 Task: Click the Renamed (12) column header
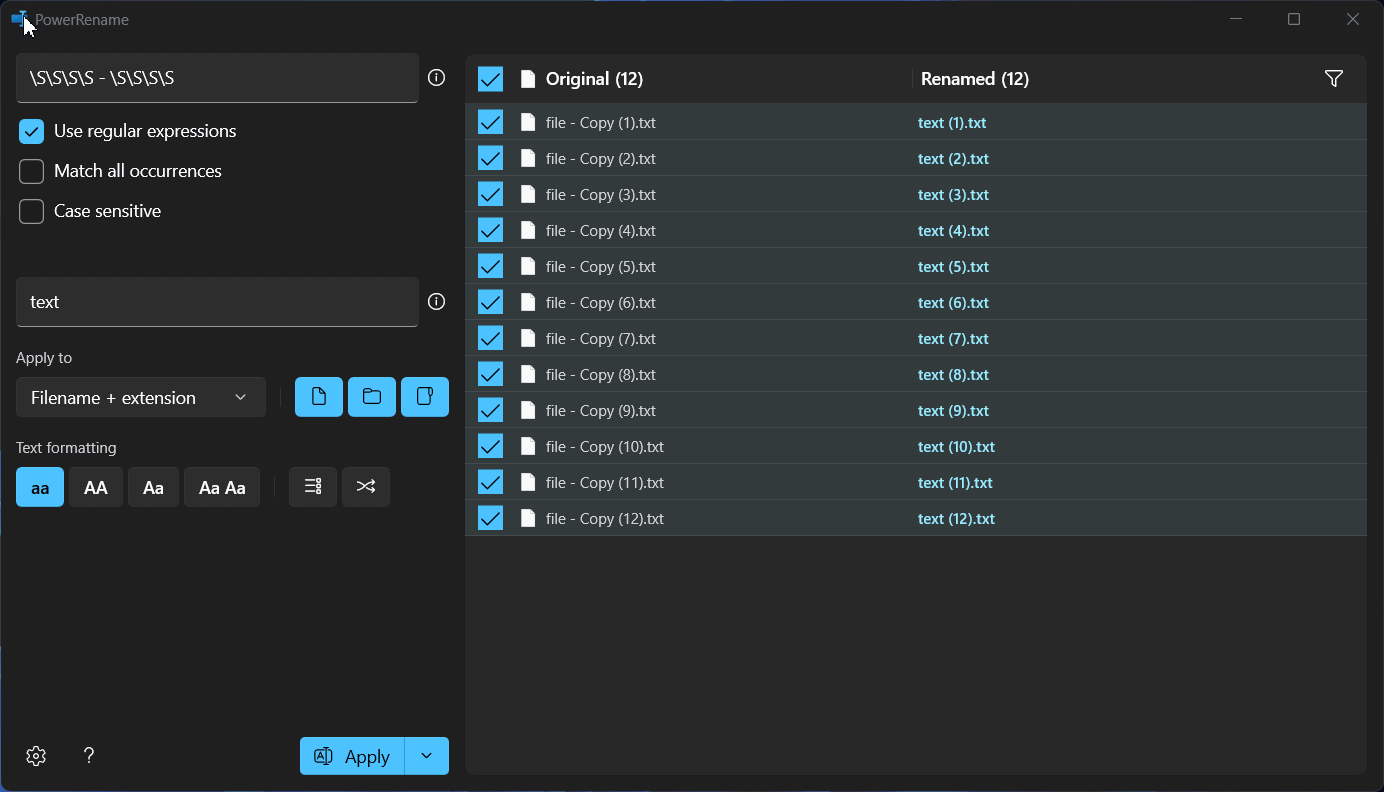tap(975, 79)
